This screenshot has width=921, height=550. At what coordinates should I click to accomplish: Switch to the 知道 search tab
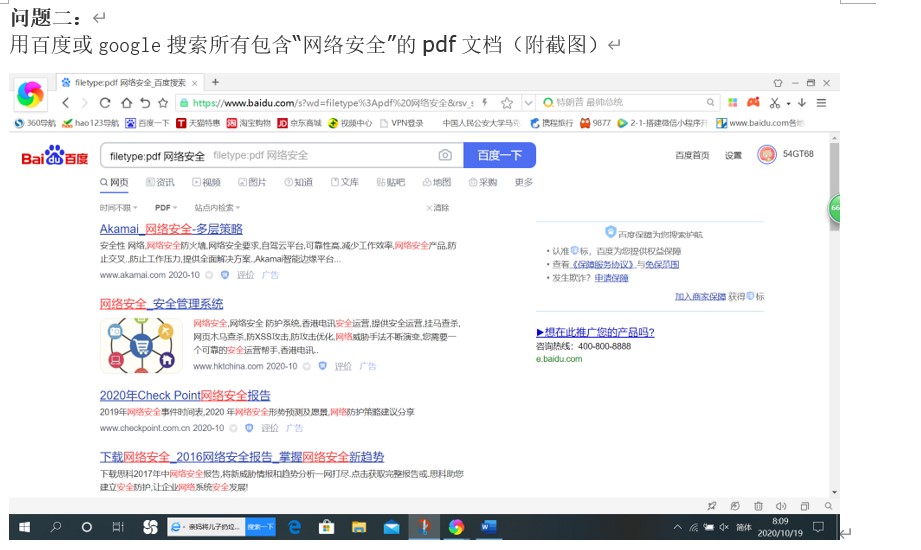click(298, 182)
